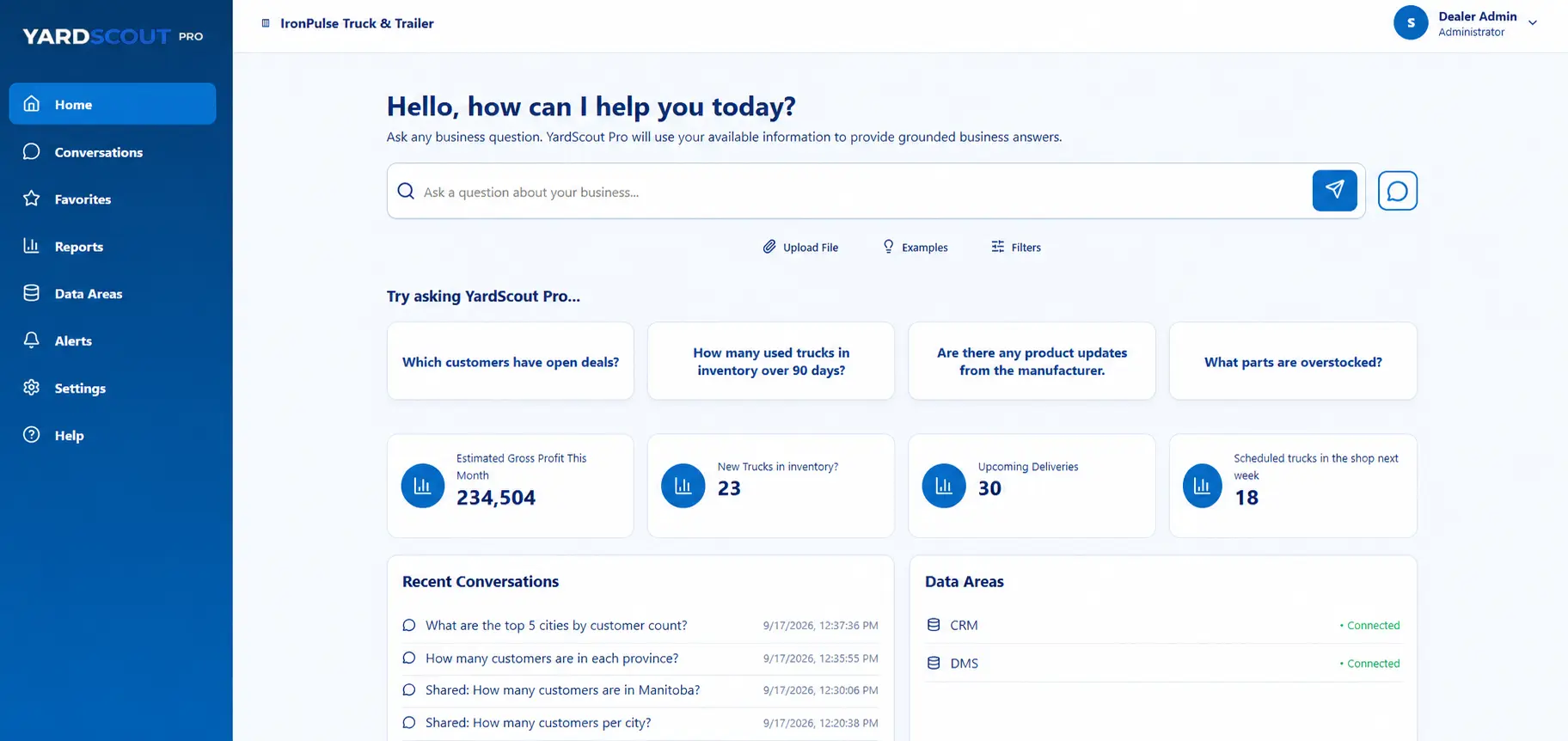The height and width of the screenshot is (741, 1568).
Task: Click timestamp 9/17/2026, 12:37:36 PM
Action: (820, 625)
